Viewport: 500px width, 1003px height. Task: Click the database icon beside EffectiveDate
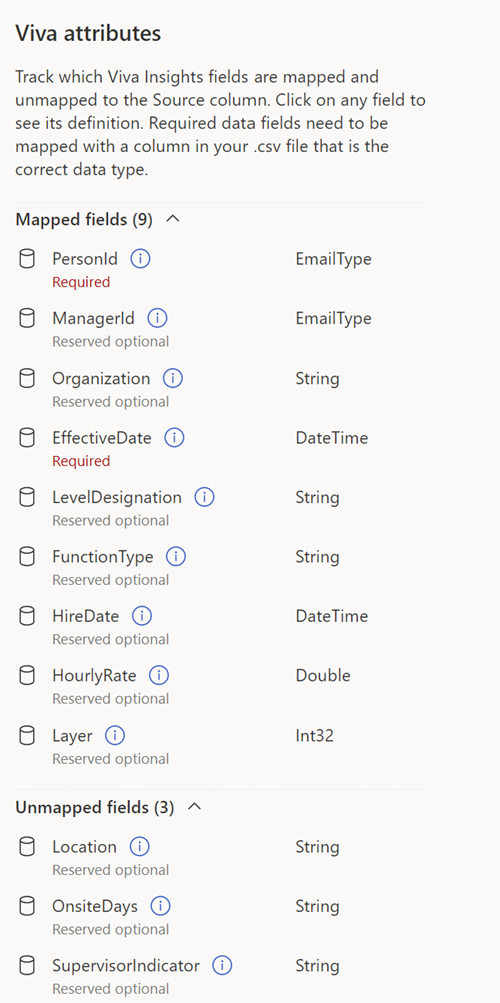tap(27, 438)
